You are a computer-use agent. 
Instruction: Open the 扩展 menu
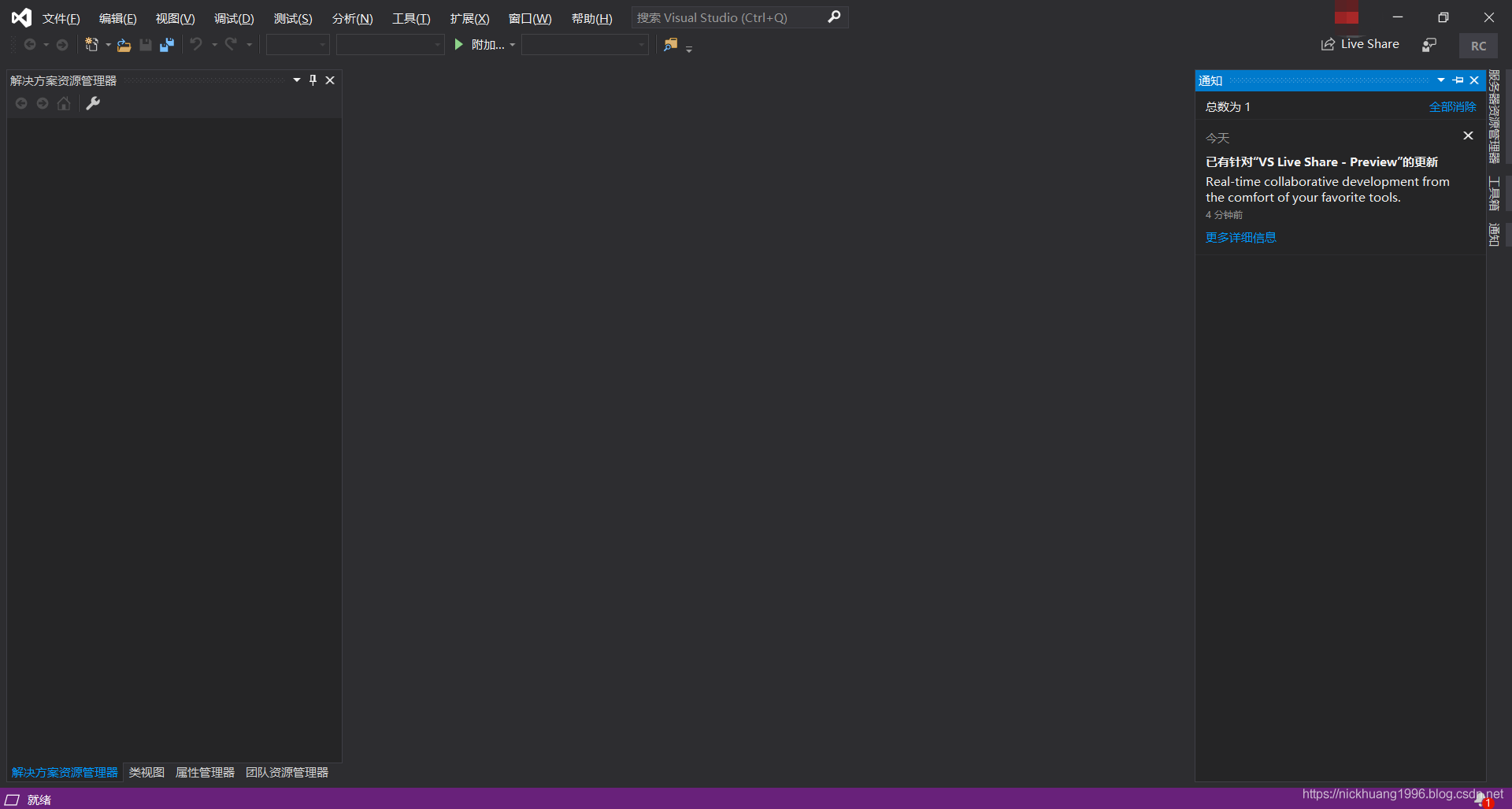click(469, 18)
